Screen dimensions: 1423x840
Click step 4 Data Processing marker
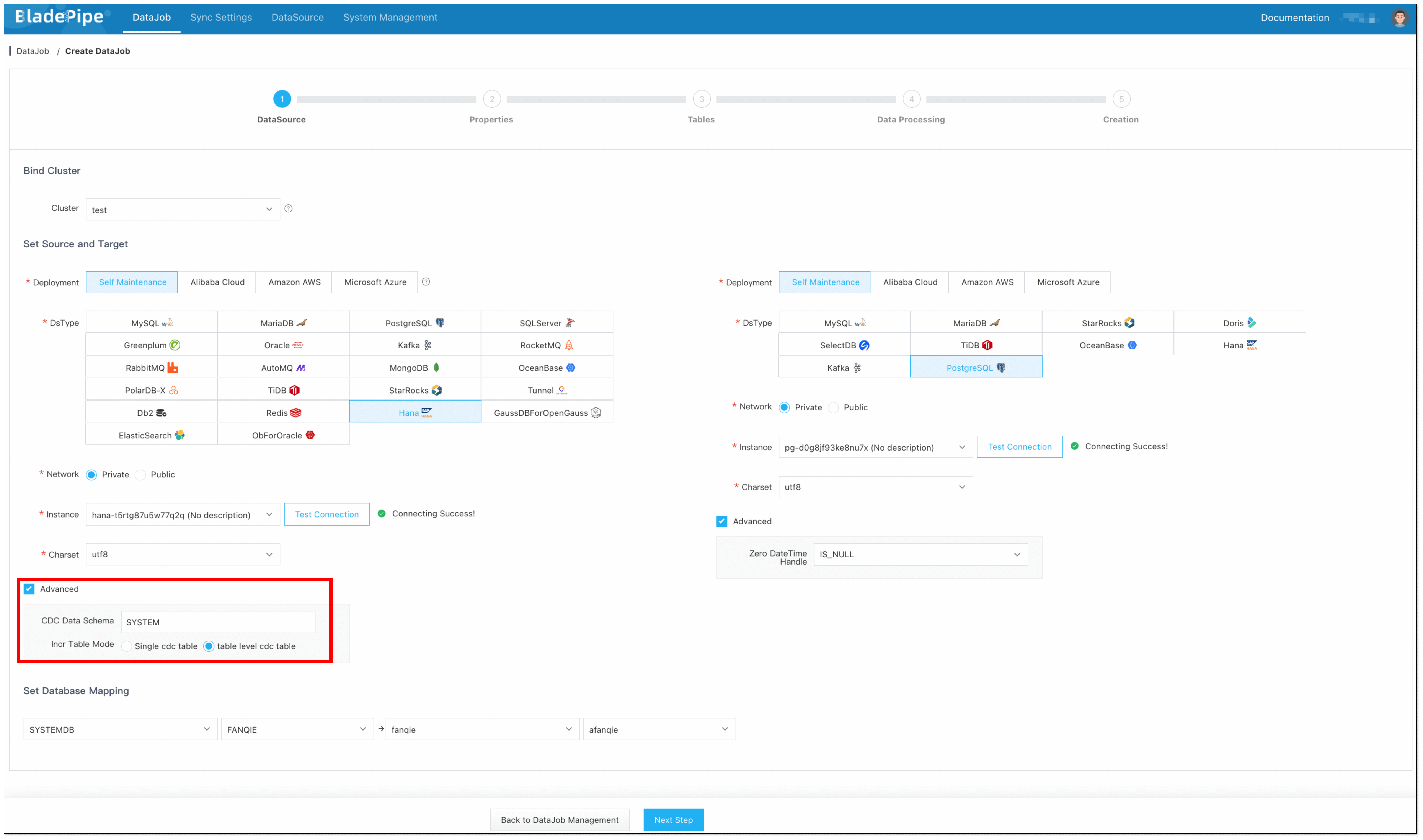[x=911, y=99]
